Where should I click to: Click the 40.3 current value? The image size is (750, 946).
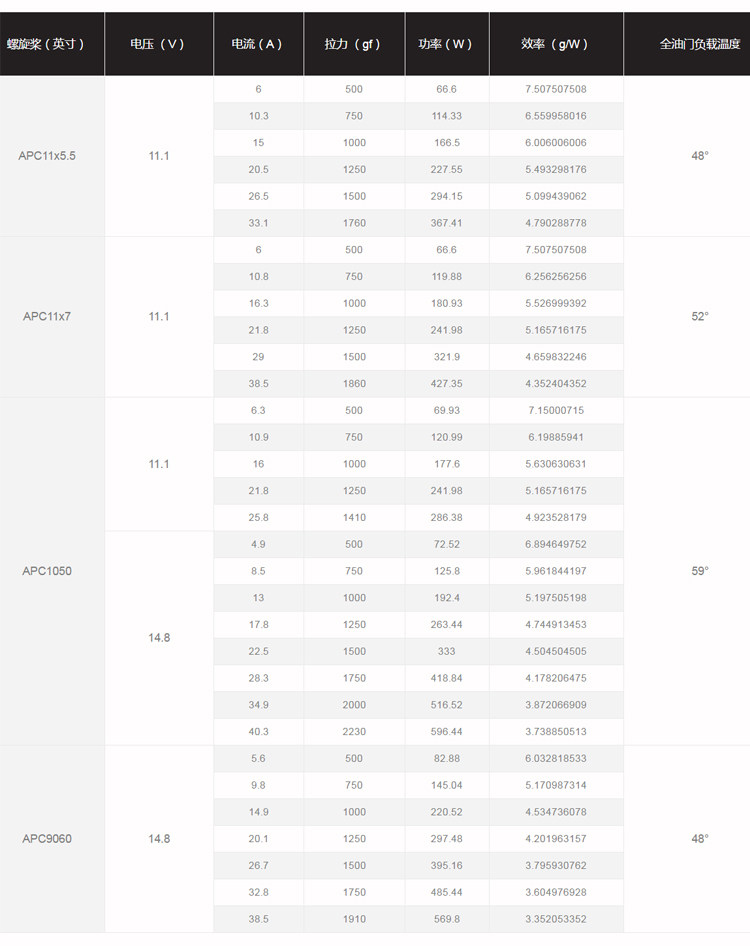click(258, 731)
